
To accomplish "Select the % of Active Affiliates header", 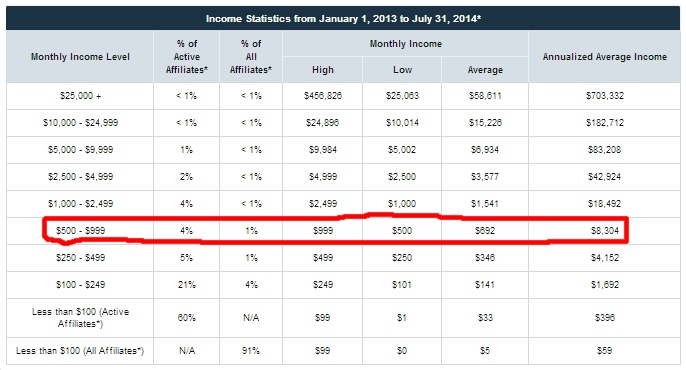I will (186, 57).
